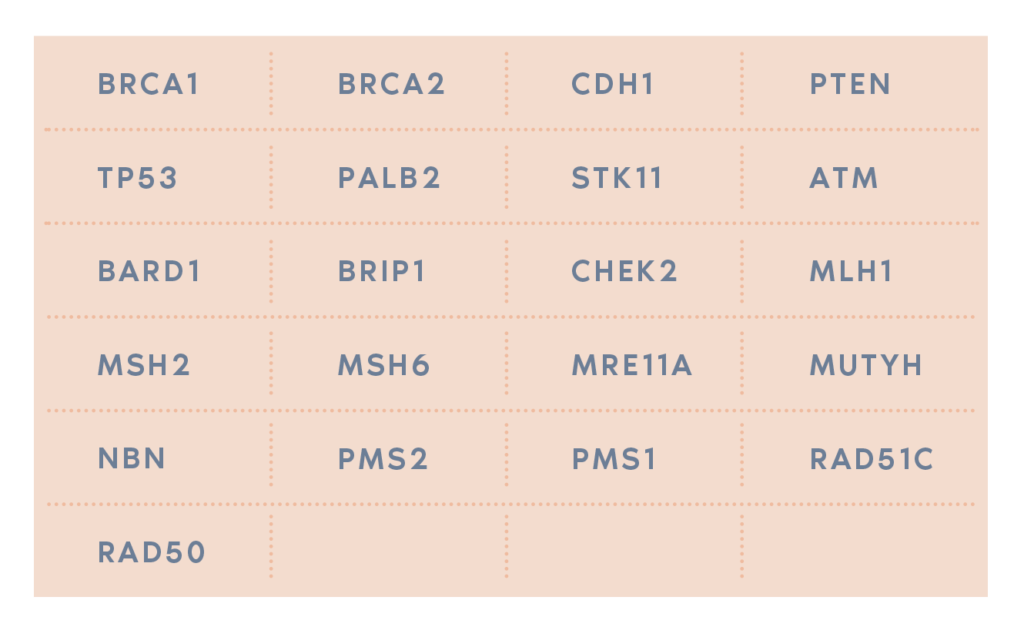Select the BRCA2 gene cell
This screenshot has height=627, width=1024.
click(x=391, y=84)
